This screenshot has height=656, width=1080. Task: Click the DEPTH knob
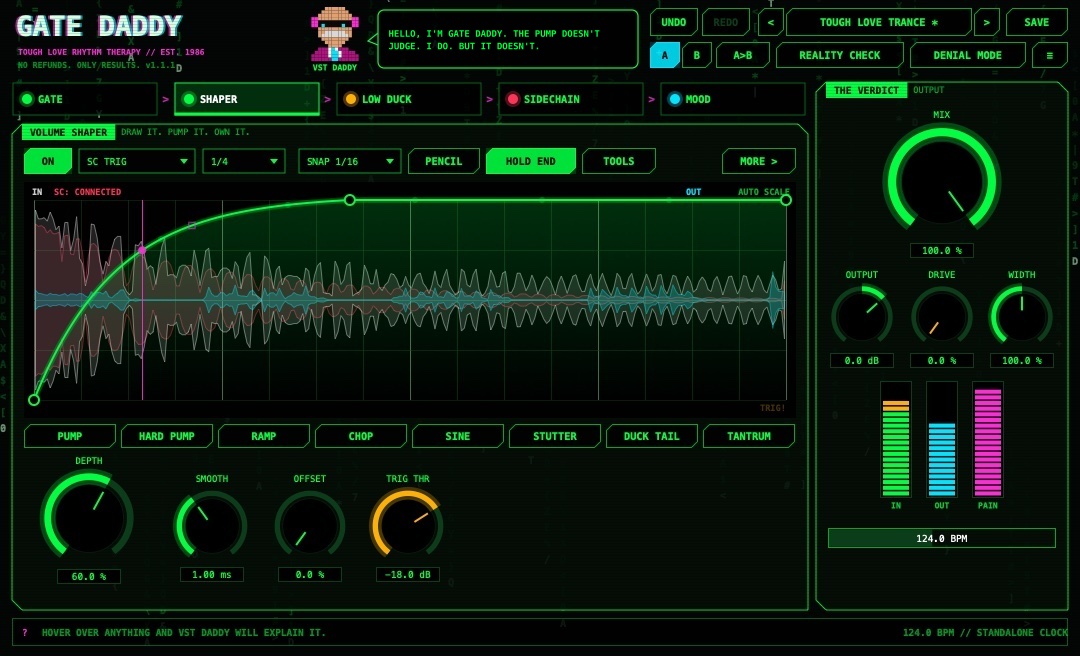pos(87,515)
